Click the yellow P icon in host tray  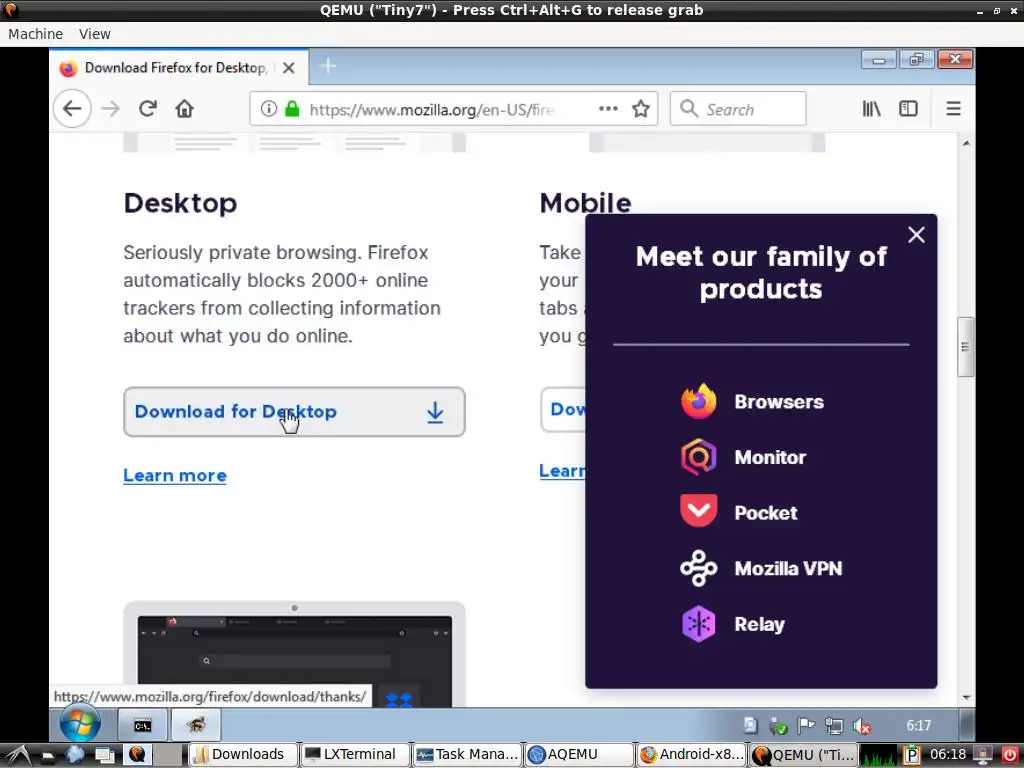[912, 755]
